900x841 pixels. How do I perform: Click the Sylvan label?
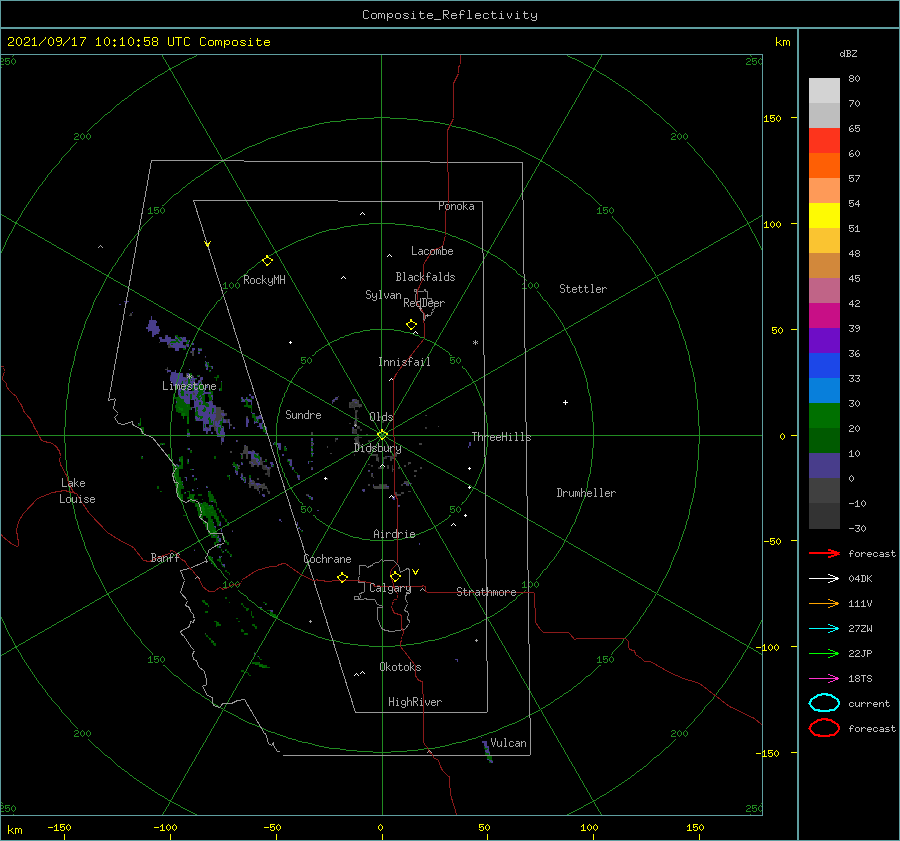pos(383,295)
